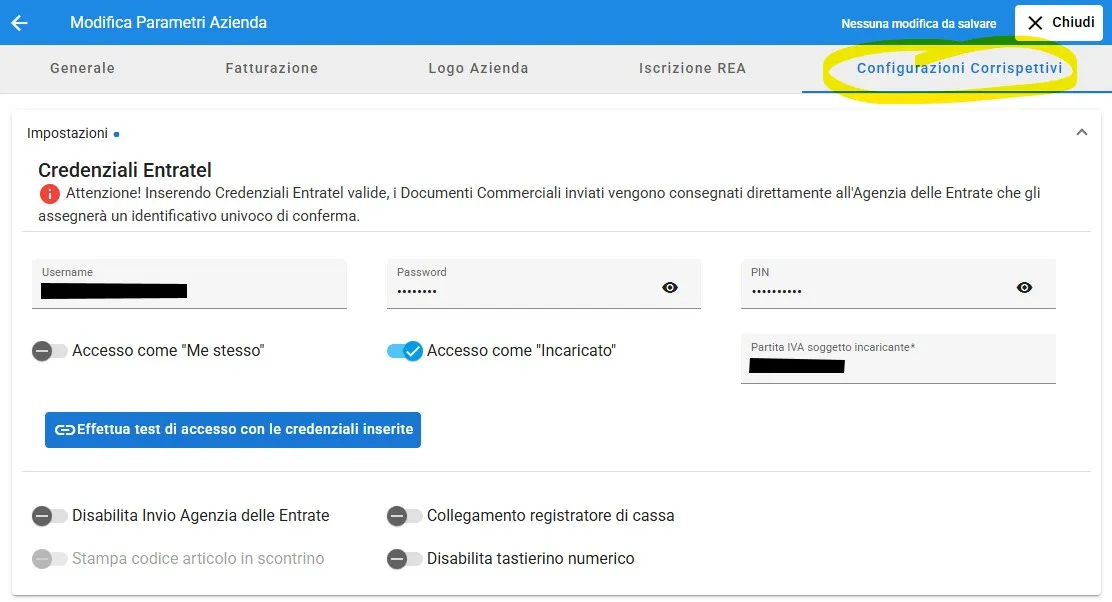Image resolution: width=1112 pixels, height=602 pixels.
Task: Enable Accesso come "Me stesso" switch
Action: (49, 350)
